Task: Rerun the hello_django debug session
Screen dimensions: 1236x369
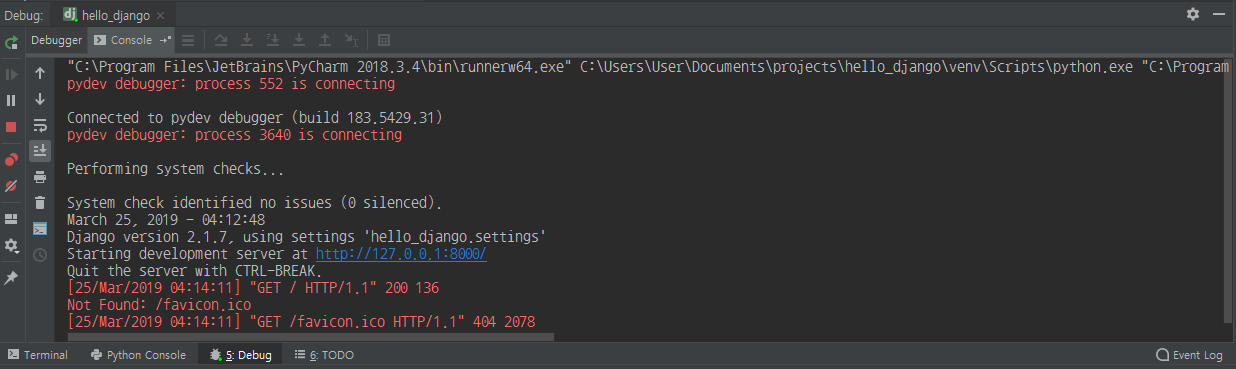Action: click(11, 42)
